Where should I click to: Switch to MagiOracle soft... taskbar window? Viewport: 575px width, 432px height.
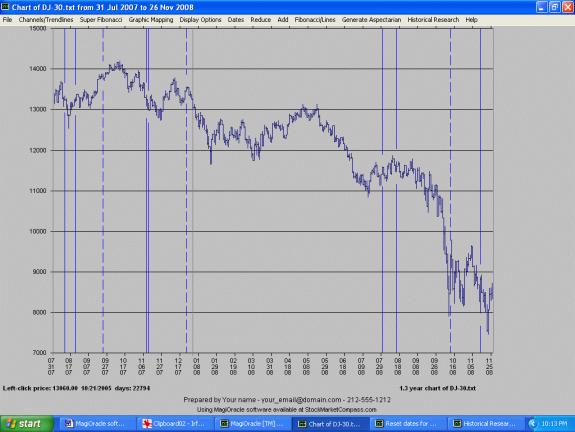coord(96,424)
